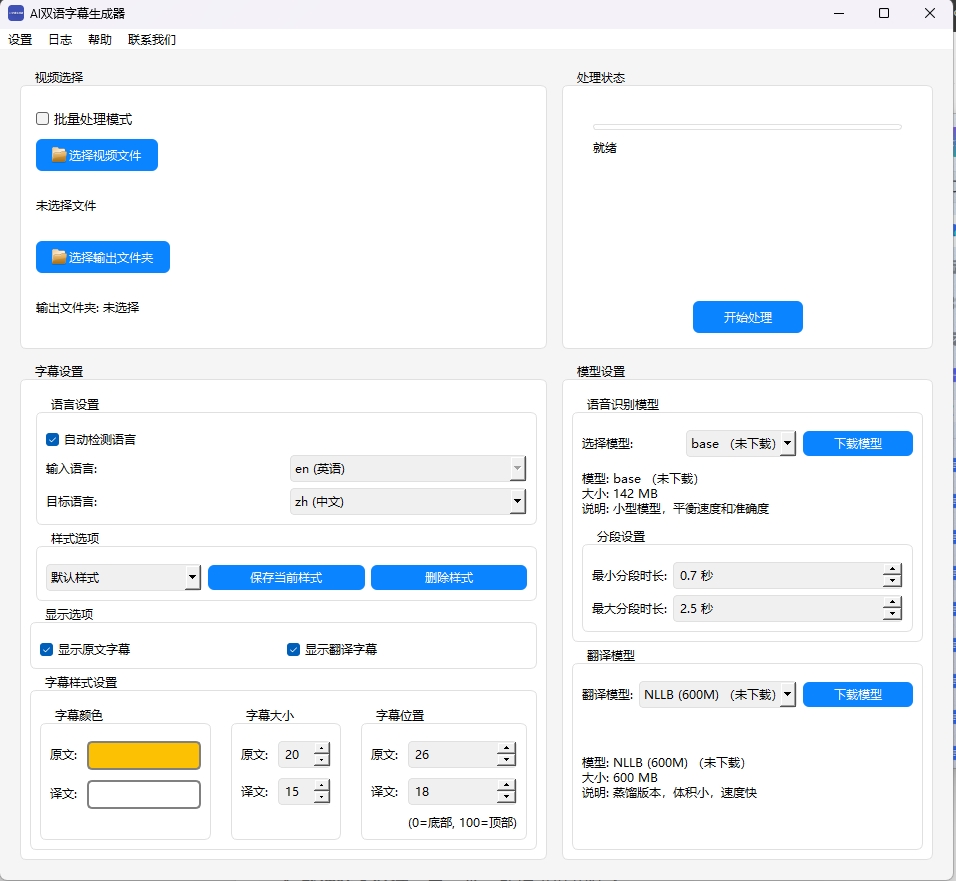956x881 pixels.
Task: Uncheck the 显示翻译字幕 checkbox
Action: click(x=293, y=649)
